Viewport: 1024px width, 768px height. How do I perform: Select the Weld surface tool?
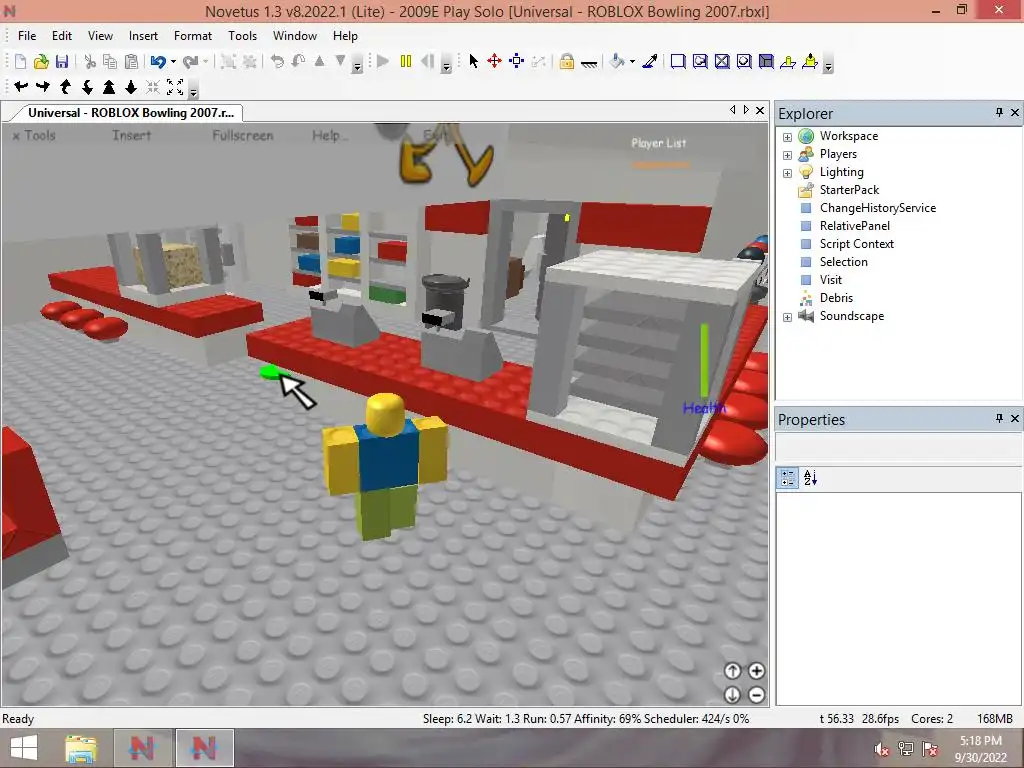[722, 62]
